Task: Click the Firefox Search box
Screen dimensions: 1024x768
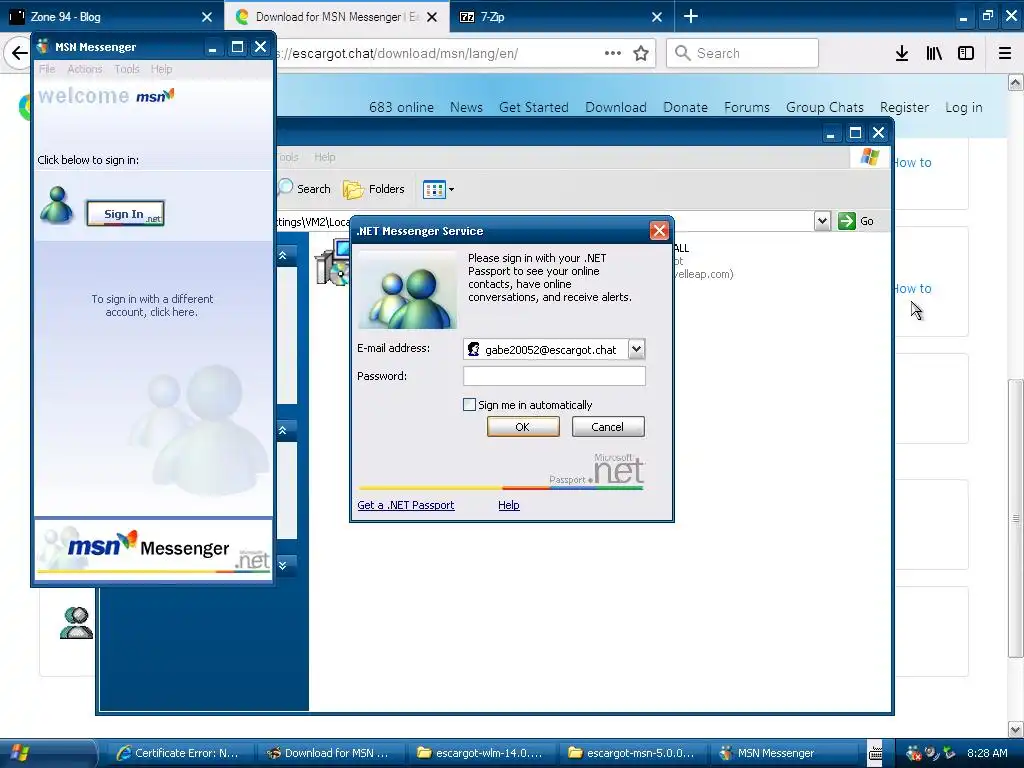Action: pos(742,53)
